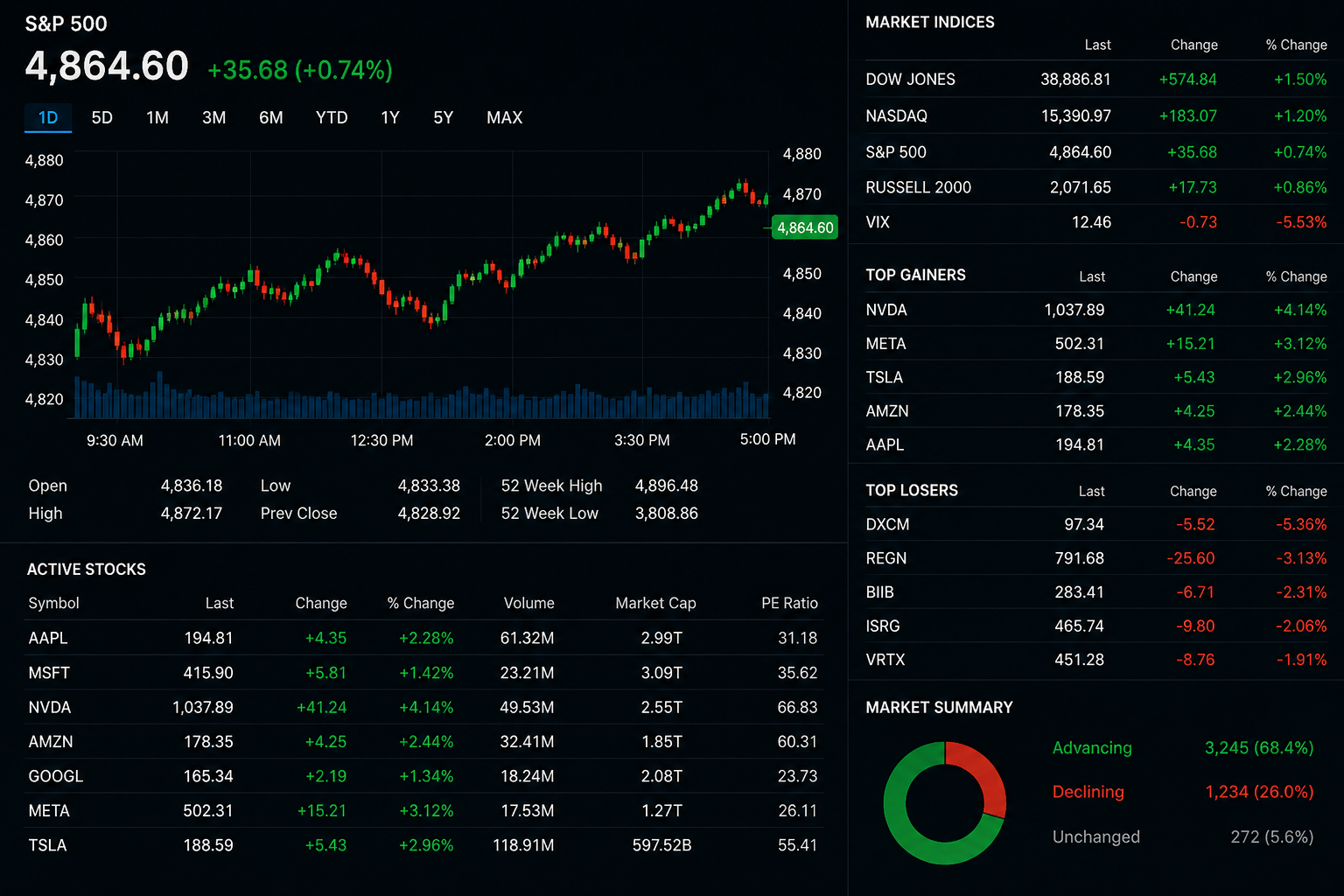The width and height of the screenshot is (1344, 896).
Task: Sort Active Stocks by Market Cap
Action: [x=655, y=603]
